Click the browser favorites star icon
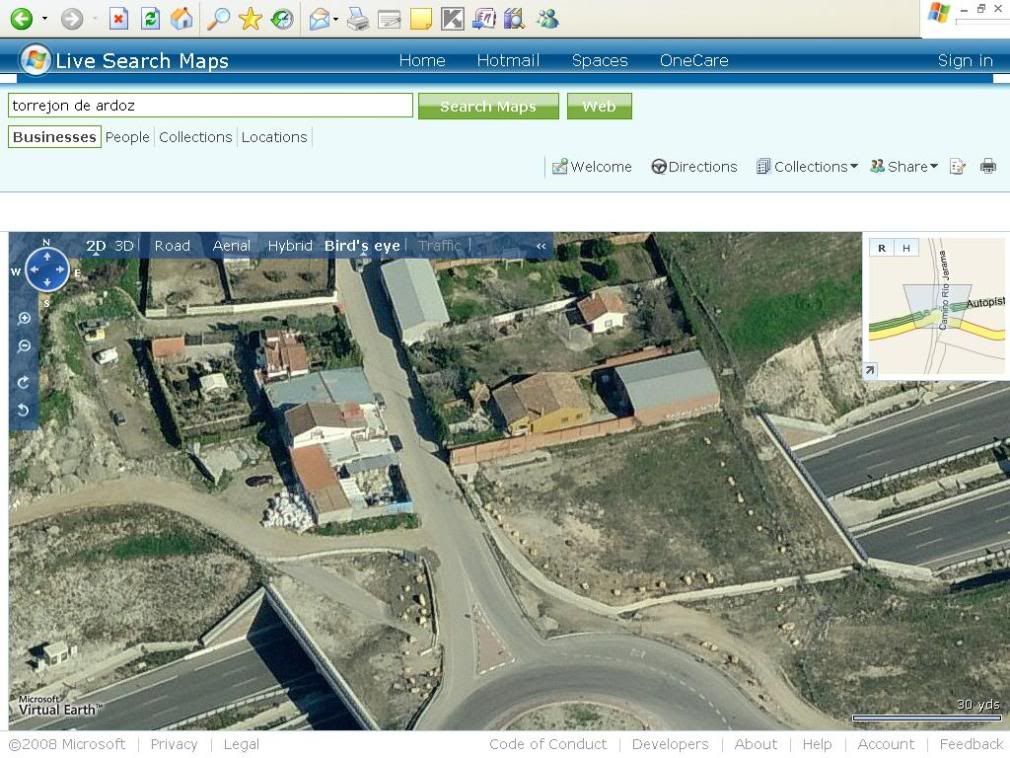 click(x=250, y=18)
